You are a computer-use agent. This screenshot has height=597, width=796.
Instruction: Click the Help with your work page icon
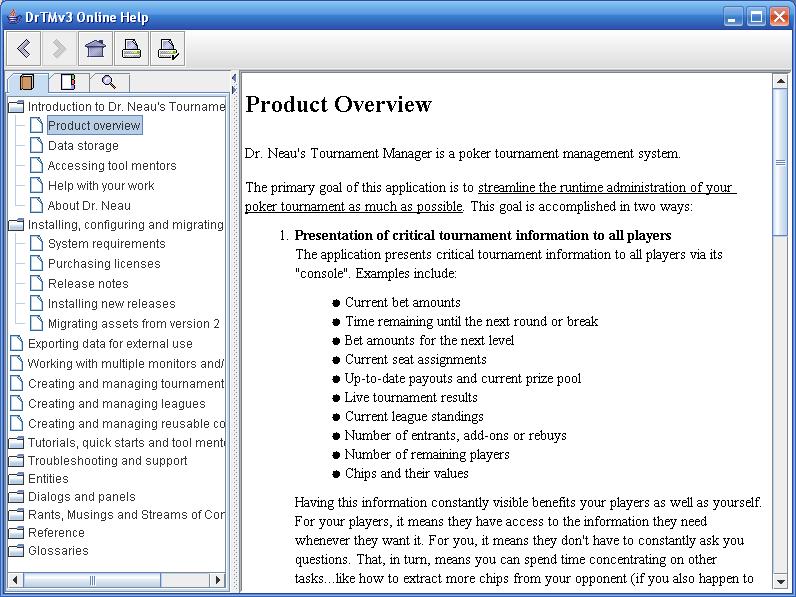coord(37,185)
